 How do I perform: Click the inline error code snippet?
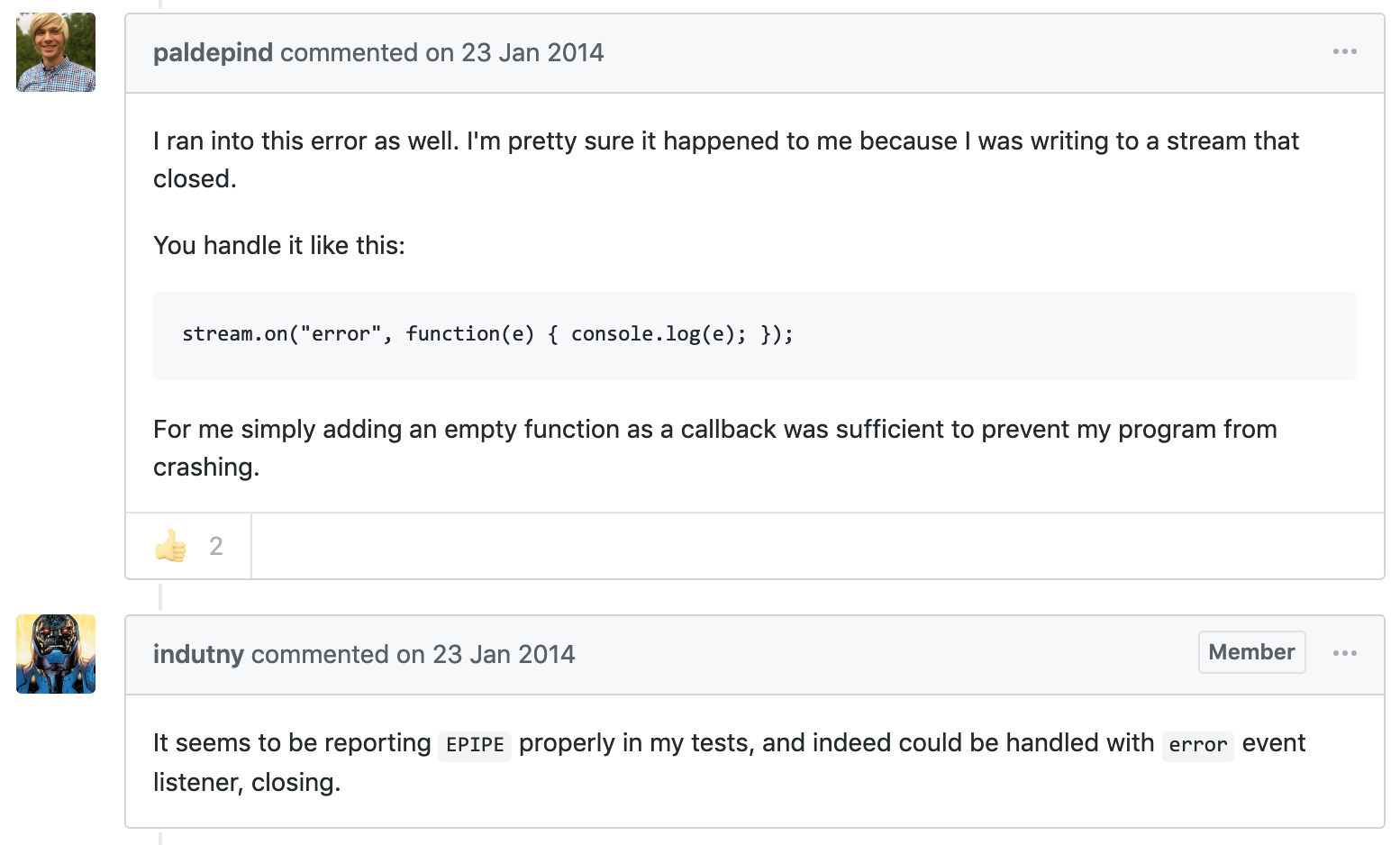click(x=1197, y=745)
